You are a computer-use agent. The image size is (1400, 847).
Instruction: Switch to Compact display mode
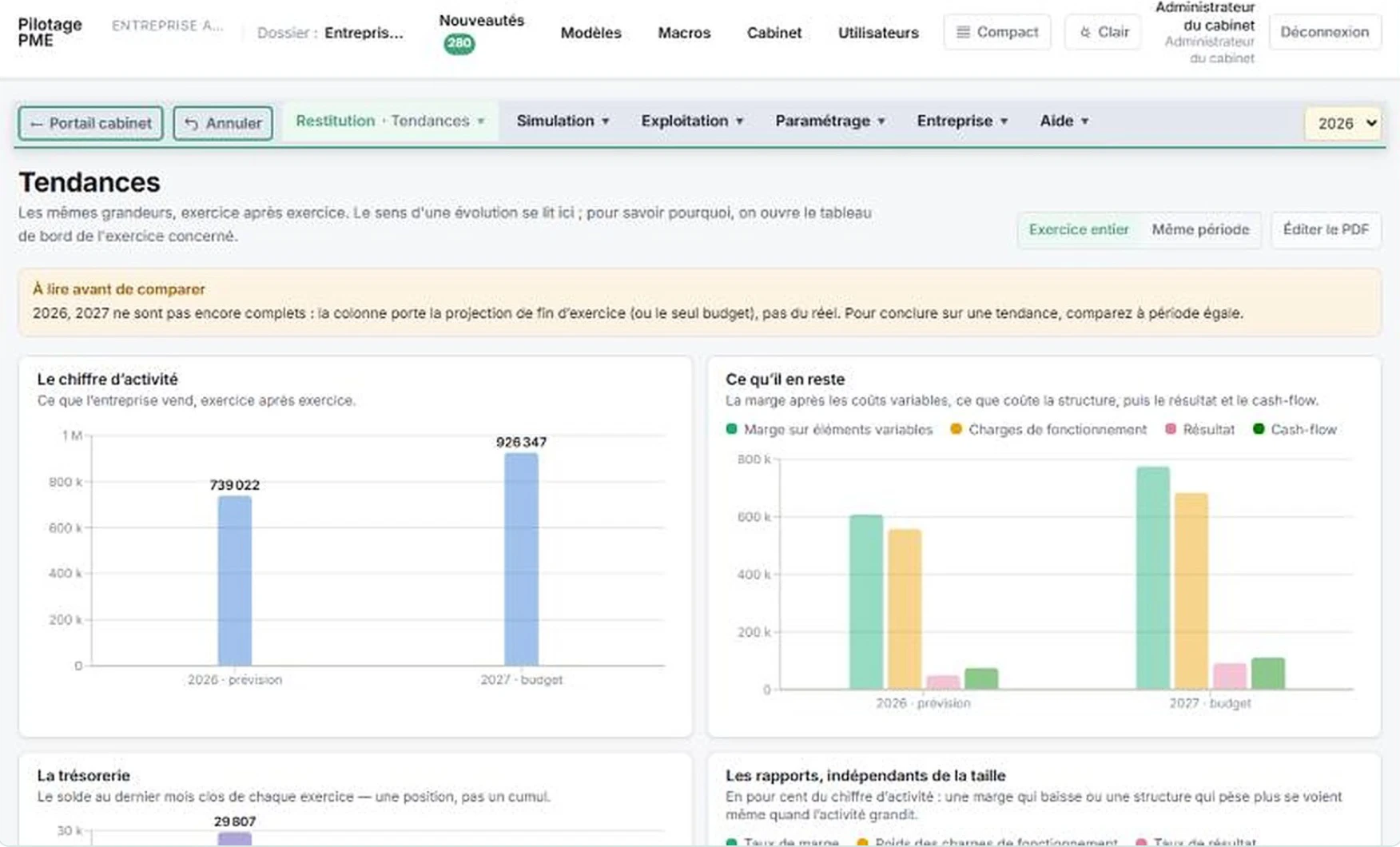click(x=997, y=32)
